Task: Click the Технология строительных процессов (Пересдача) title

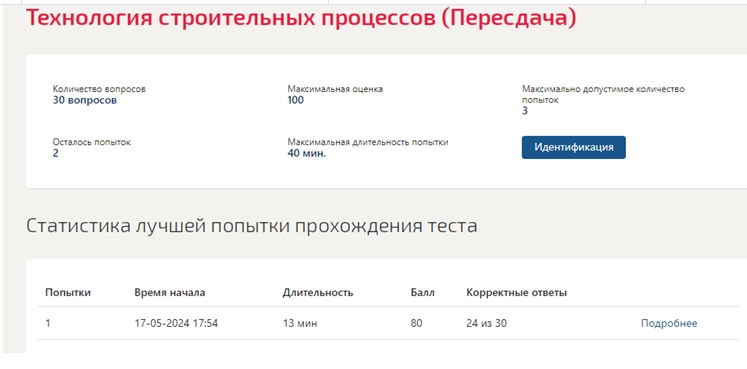Action: [301, 18]
